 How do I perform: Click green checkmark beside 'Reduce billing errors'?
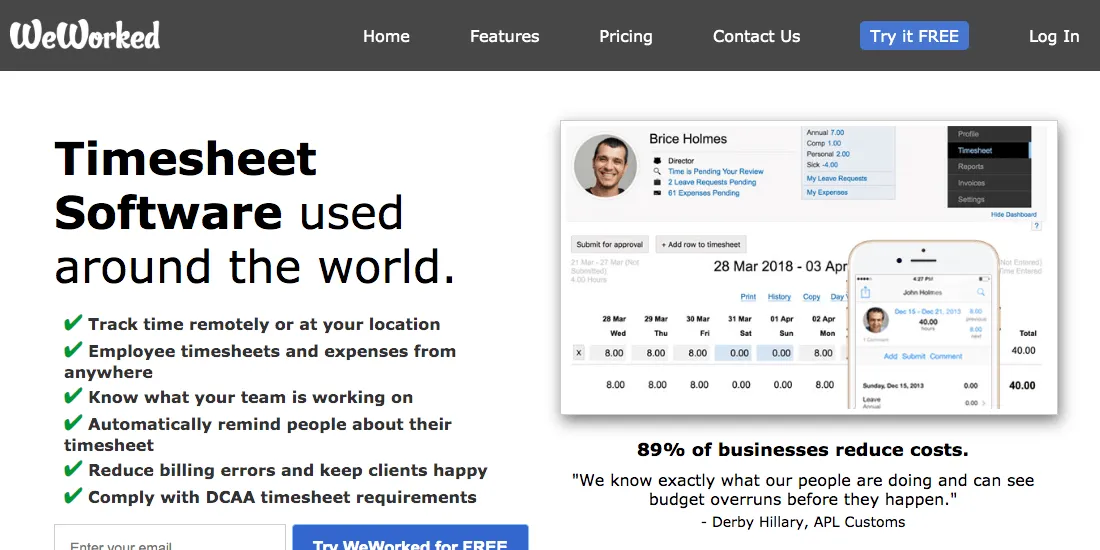tap(73, 469)
